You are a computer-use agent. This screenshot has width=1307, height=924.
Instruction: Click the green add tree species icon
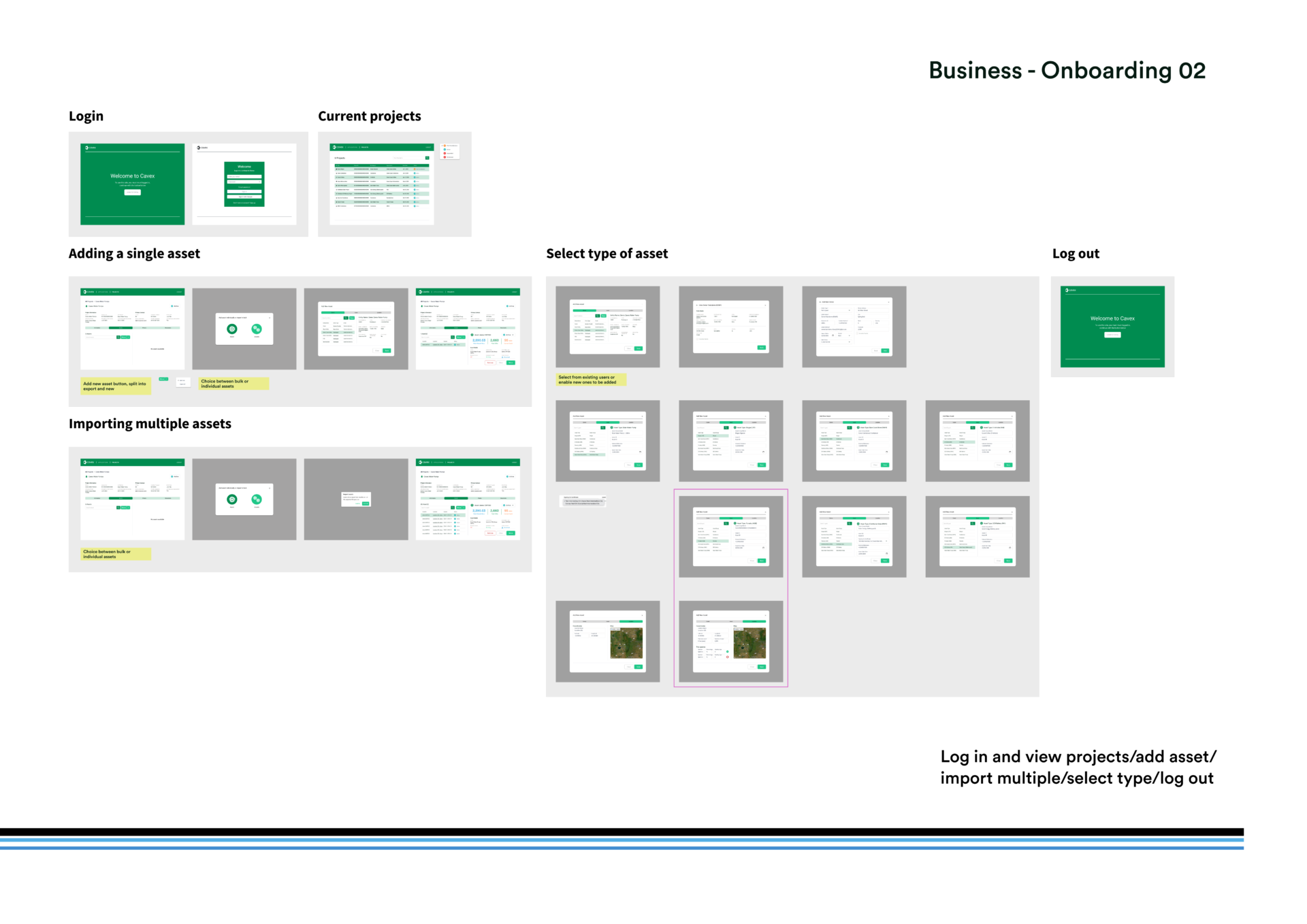click(x=728, y=652)
